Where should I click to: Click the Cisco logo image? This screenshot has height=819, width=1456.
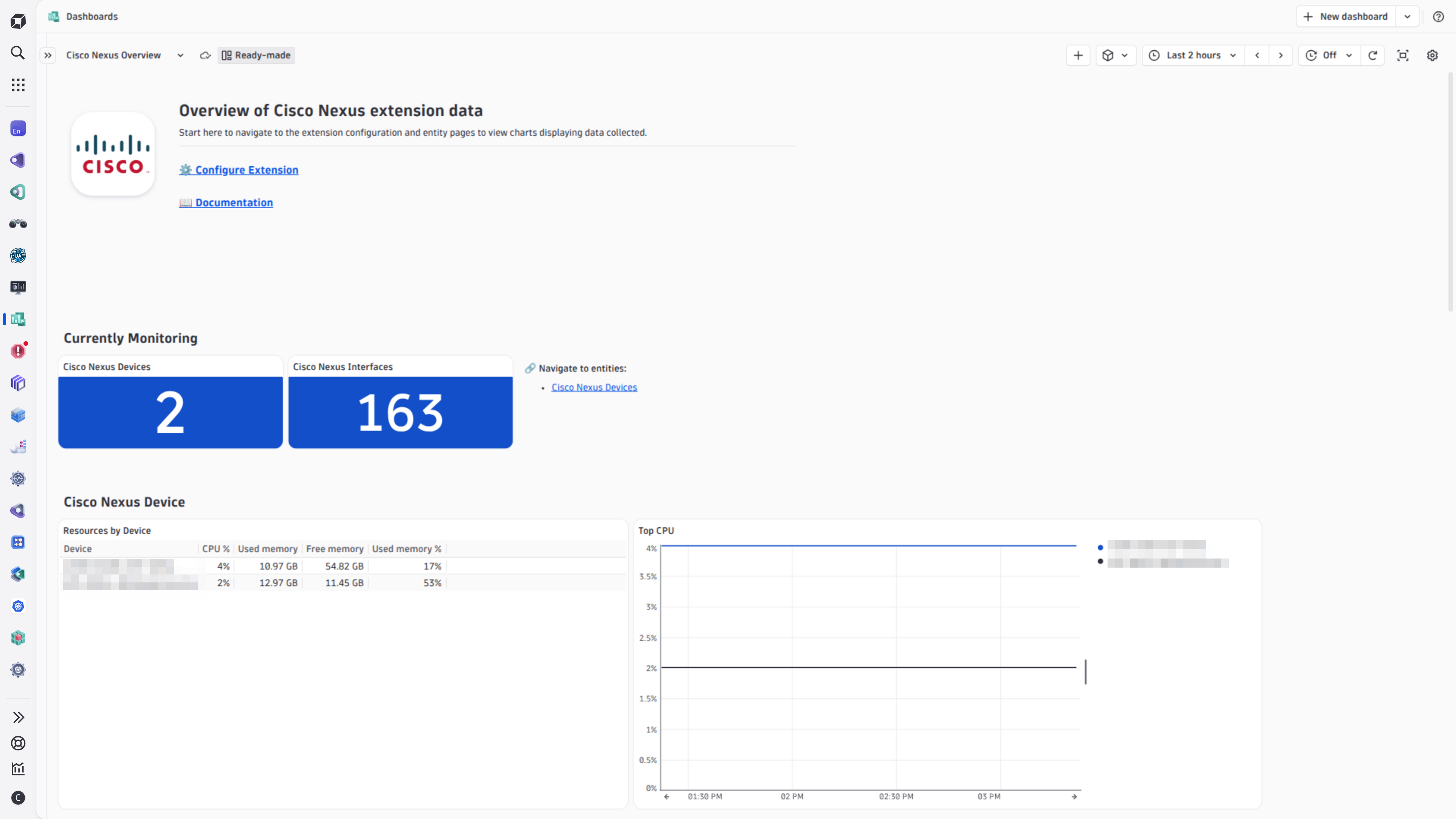point(113,154)
